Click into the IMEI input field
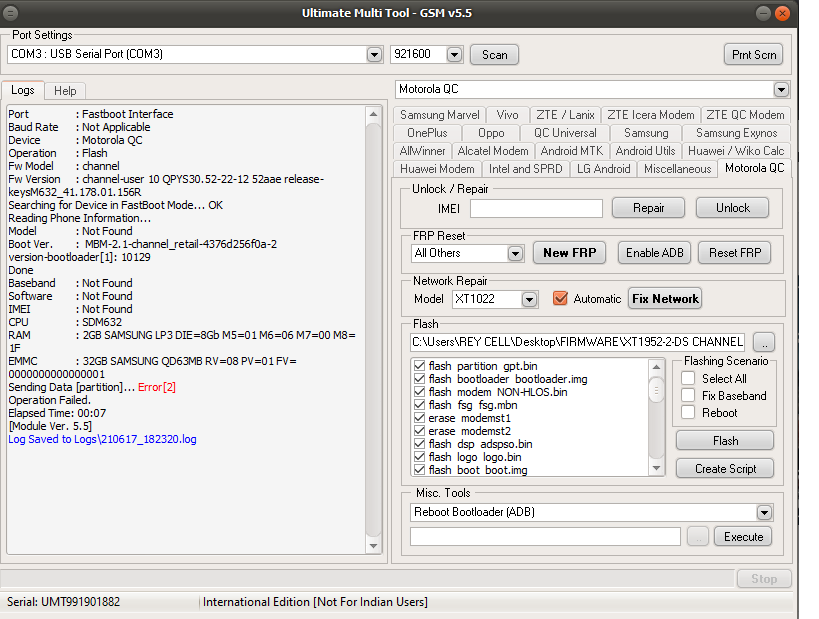 click(x=536, y=208)
